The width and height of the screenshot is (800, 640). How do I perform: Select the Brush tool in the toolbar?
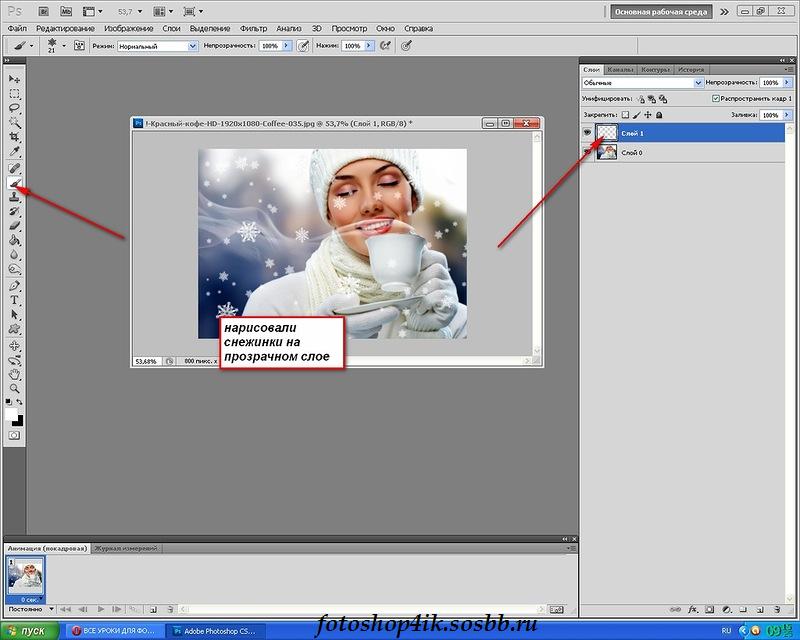pyautogui.click(x=15, y=183)
